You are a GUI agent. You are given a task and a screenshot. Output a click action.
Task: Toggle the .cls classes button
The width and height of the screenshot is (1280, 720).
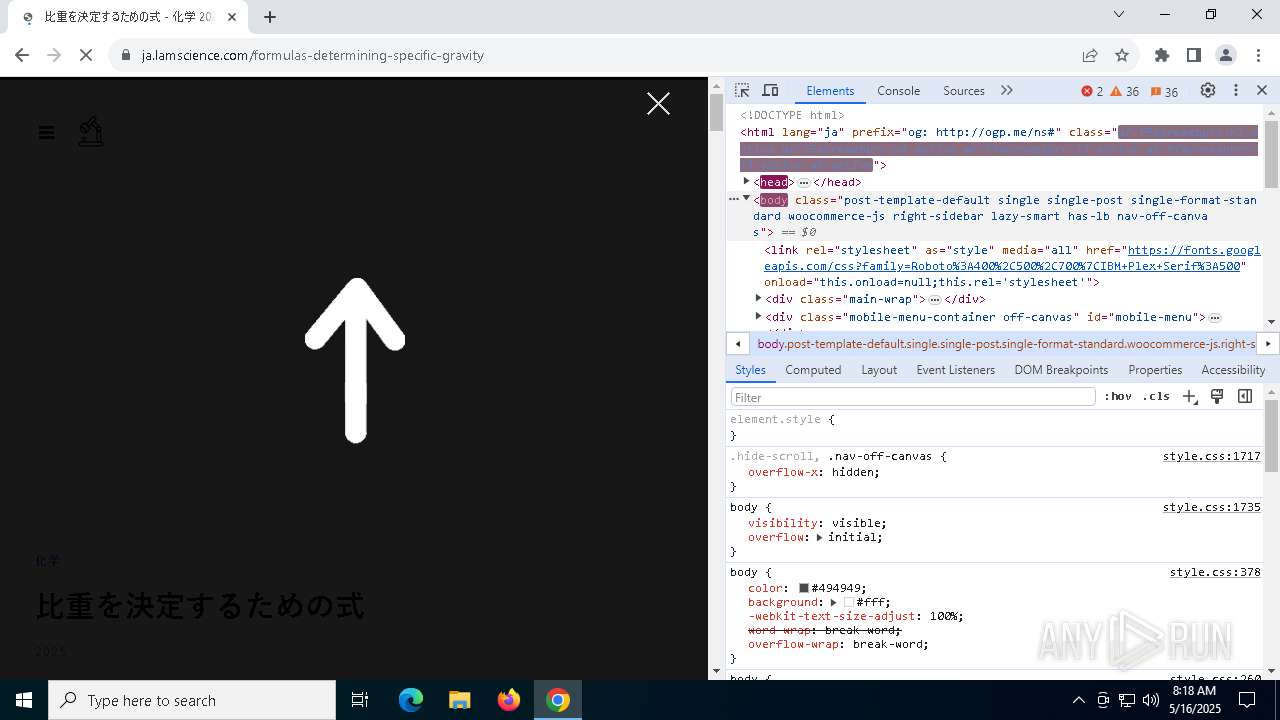[1156, 397]
